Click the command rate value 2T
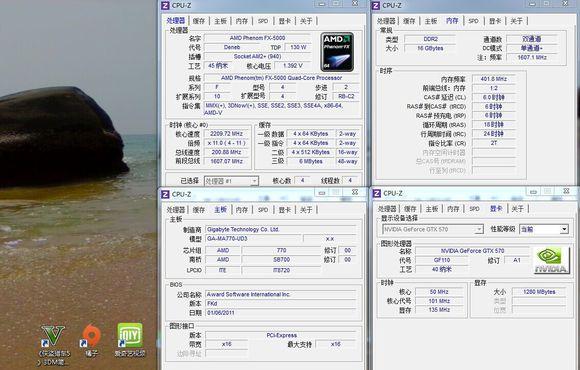This screenshot has width=580, height=370. coord(494,143)
